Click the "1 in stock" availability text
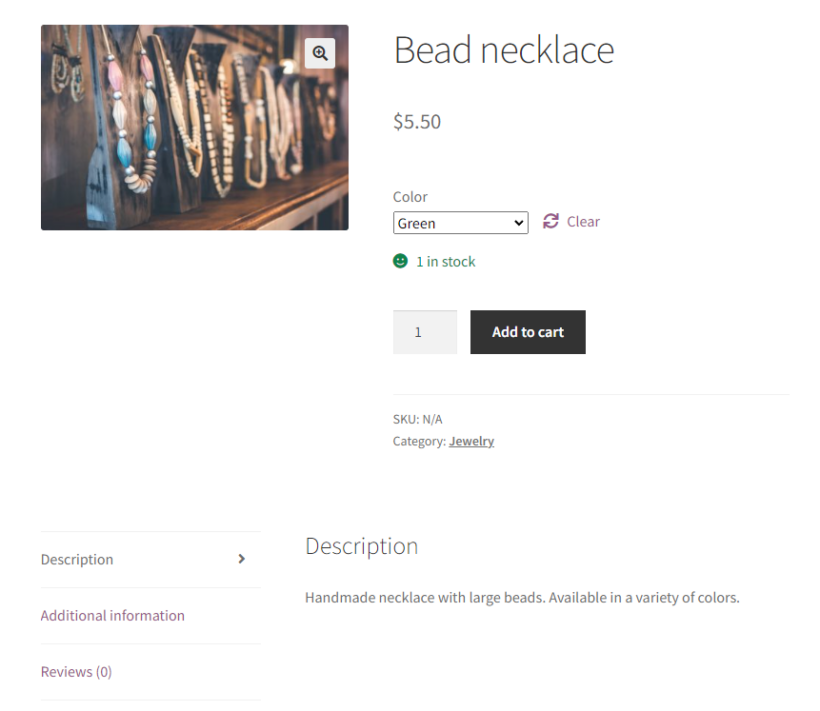Screen dimensions: 820x711 pos(446,262)
